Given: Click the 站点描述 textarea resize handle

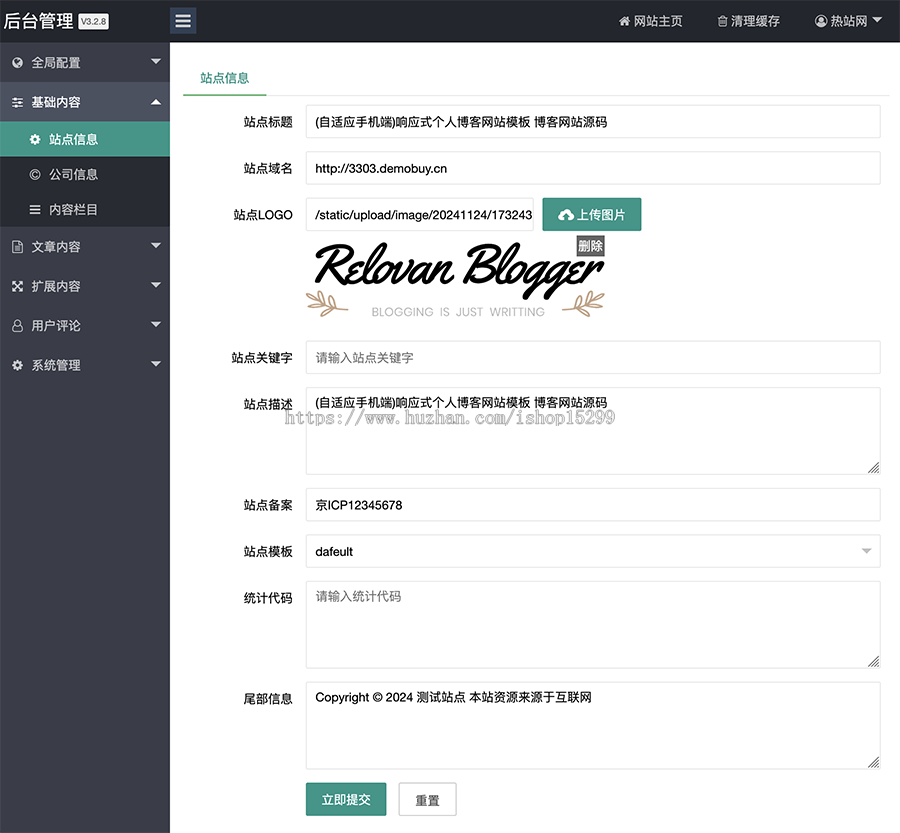Looking at the screenshot, I should pyautogui.click(x=874, y=468).
